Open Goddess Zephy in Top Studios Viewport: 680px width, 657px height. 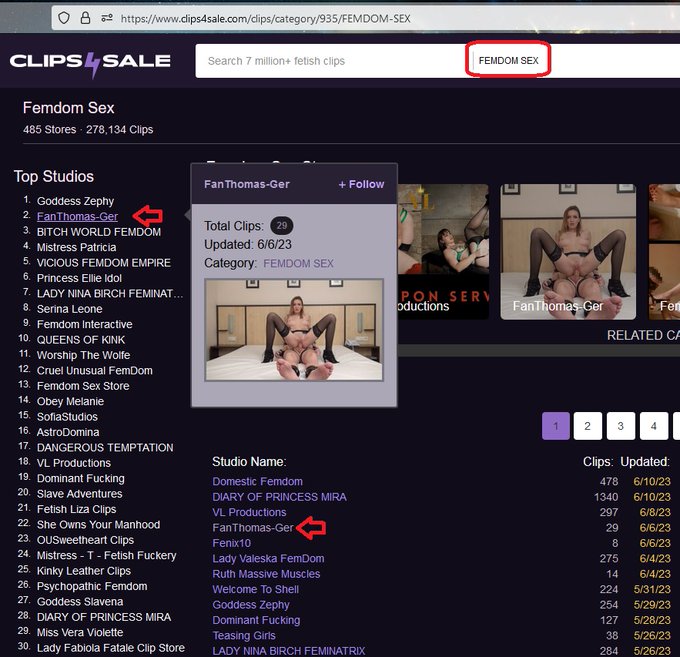75,201
